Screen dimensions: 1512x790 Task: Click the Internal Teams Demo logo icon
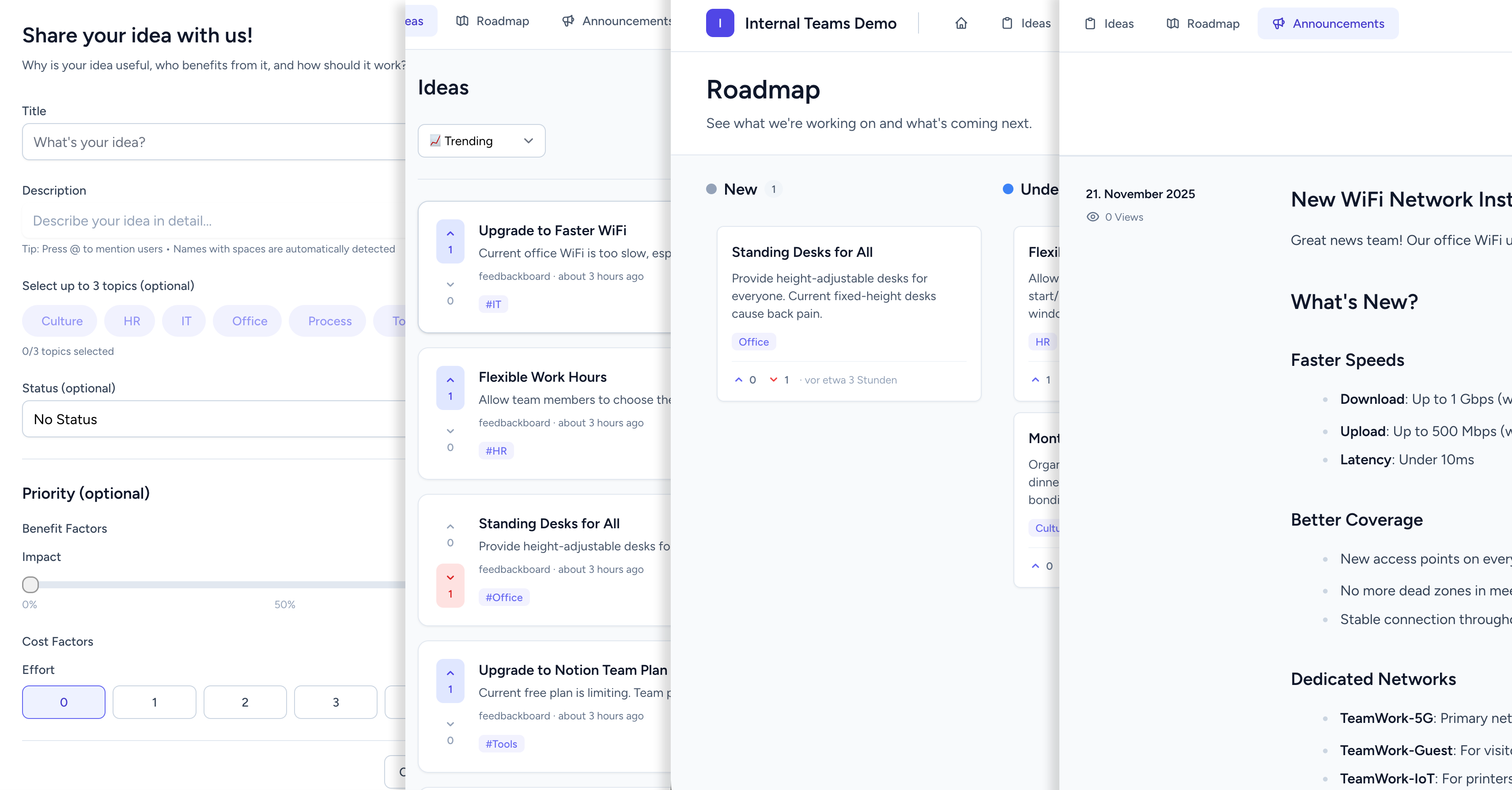(720, 23)
